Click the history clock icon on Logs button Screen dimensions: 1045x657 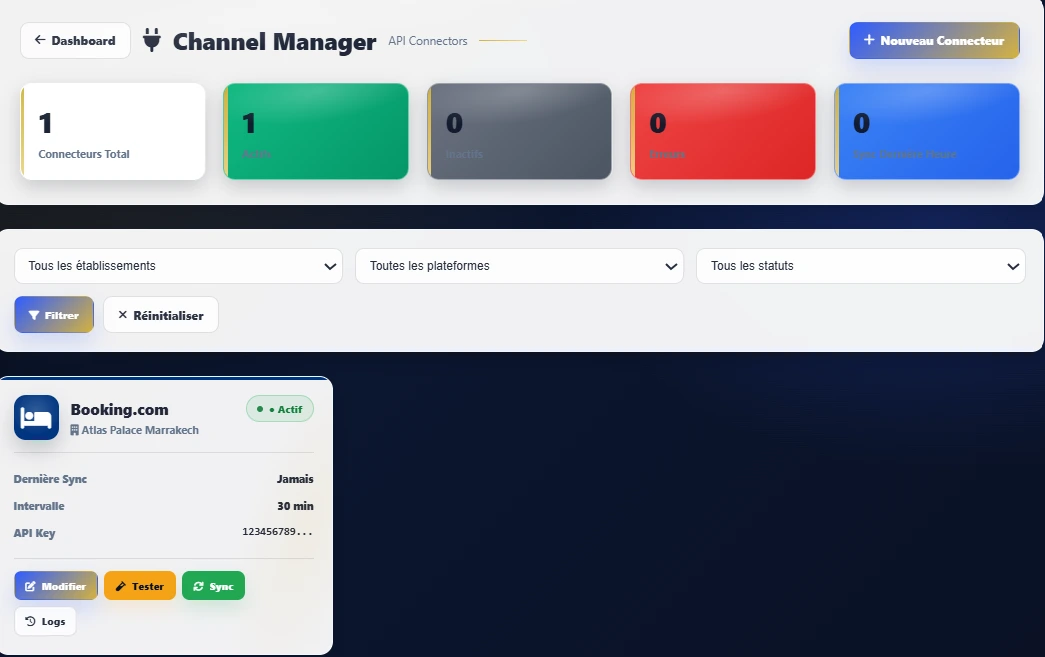32,621
